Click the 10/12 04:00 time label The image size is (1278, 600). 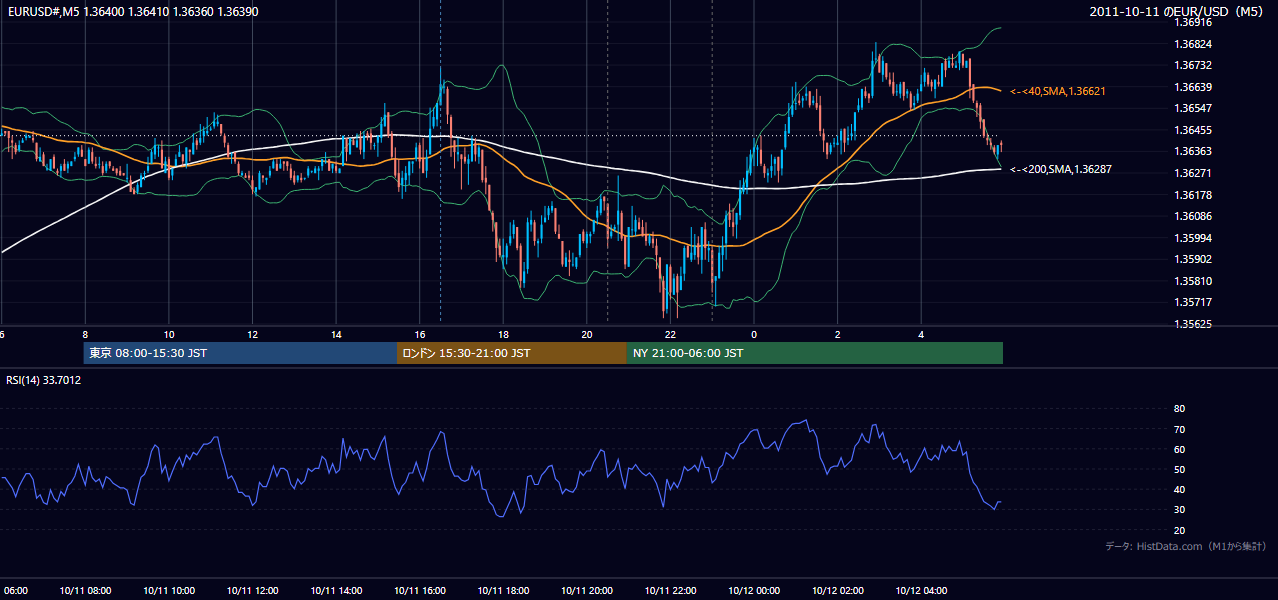coord(921,591)
